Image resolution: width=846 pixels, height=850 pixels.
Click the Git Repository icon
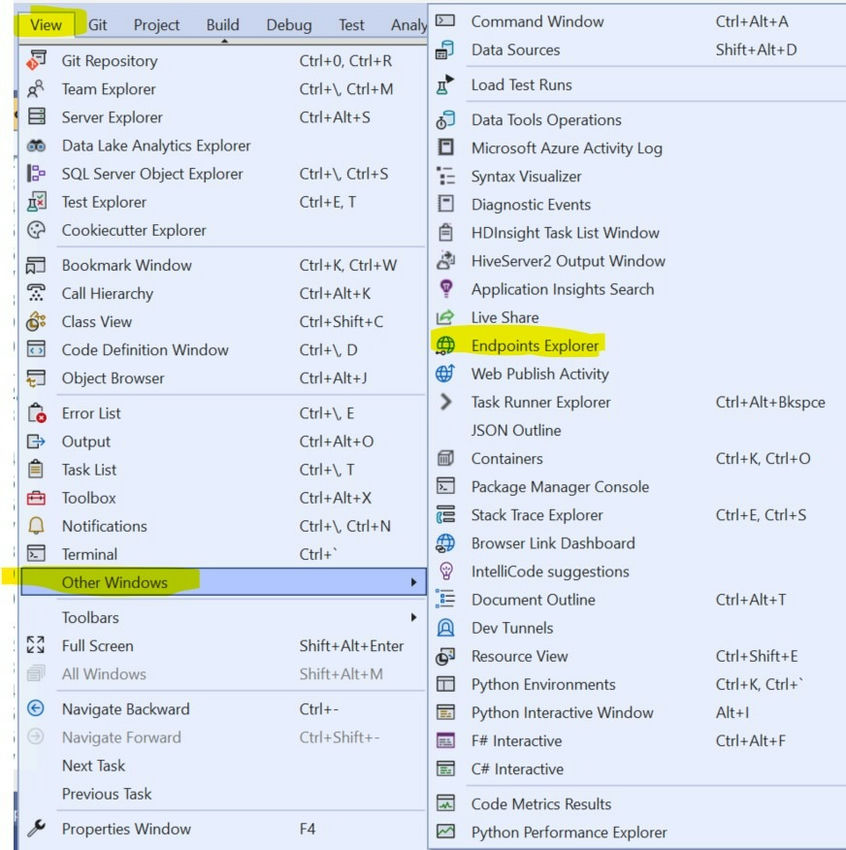pos(38,61)
